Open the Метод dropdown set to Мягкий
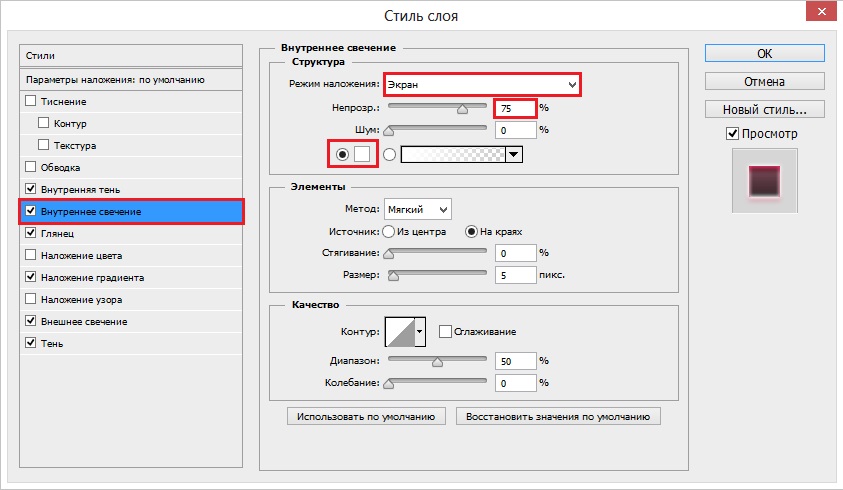843x490 pixels. 418,209
